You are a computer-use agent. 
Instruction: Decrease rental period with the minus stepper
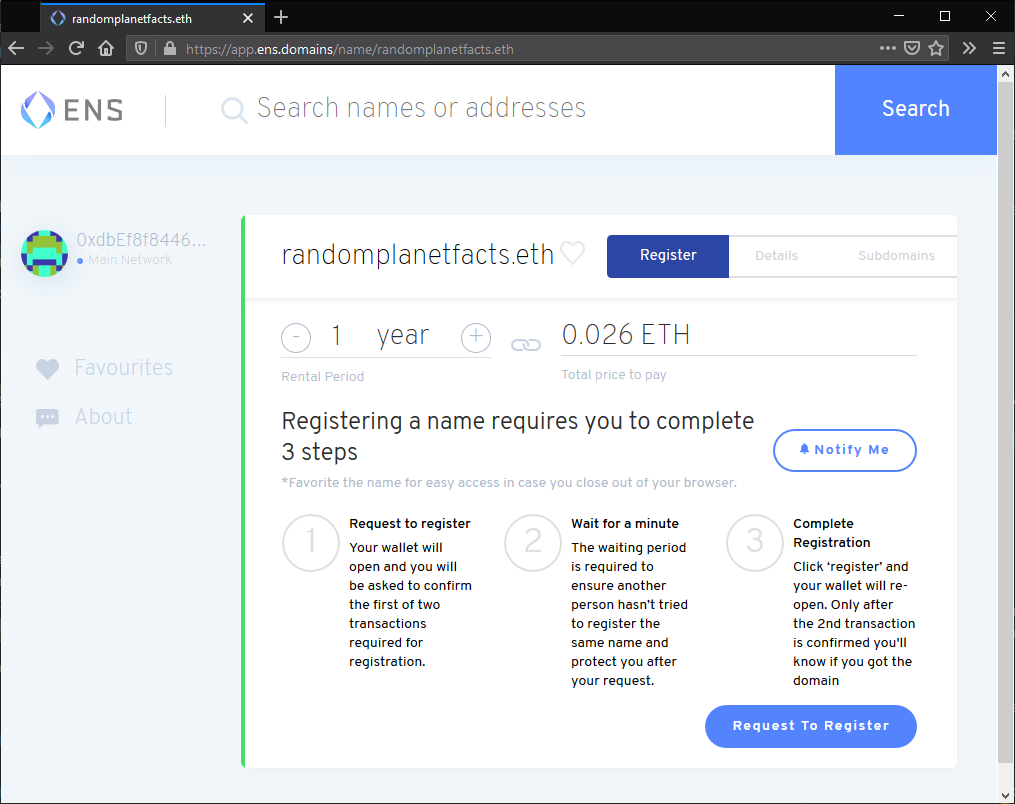pyautogui.click(x=296, y=337)
